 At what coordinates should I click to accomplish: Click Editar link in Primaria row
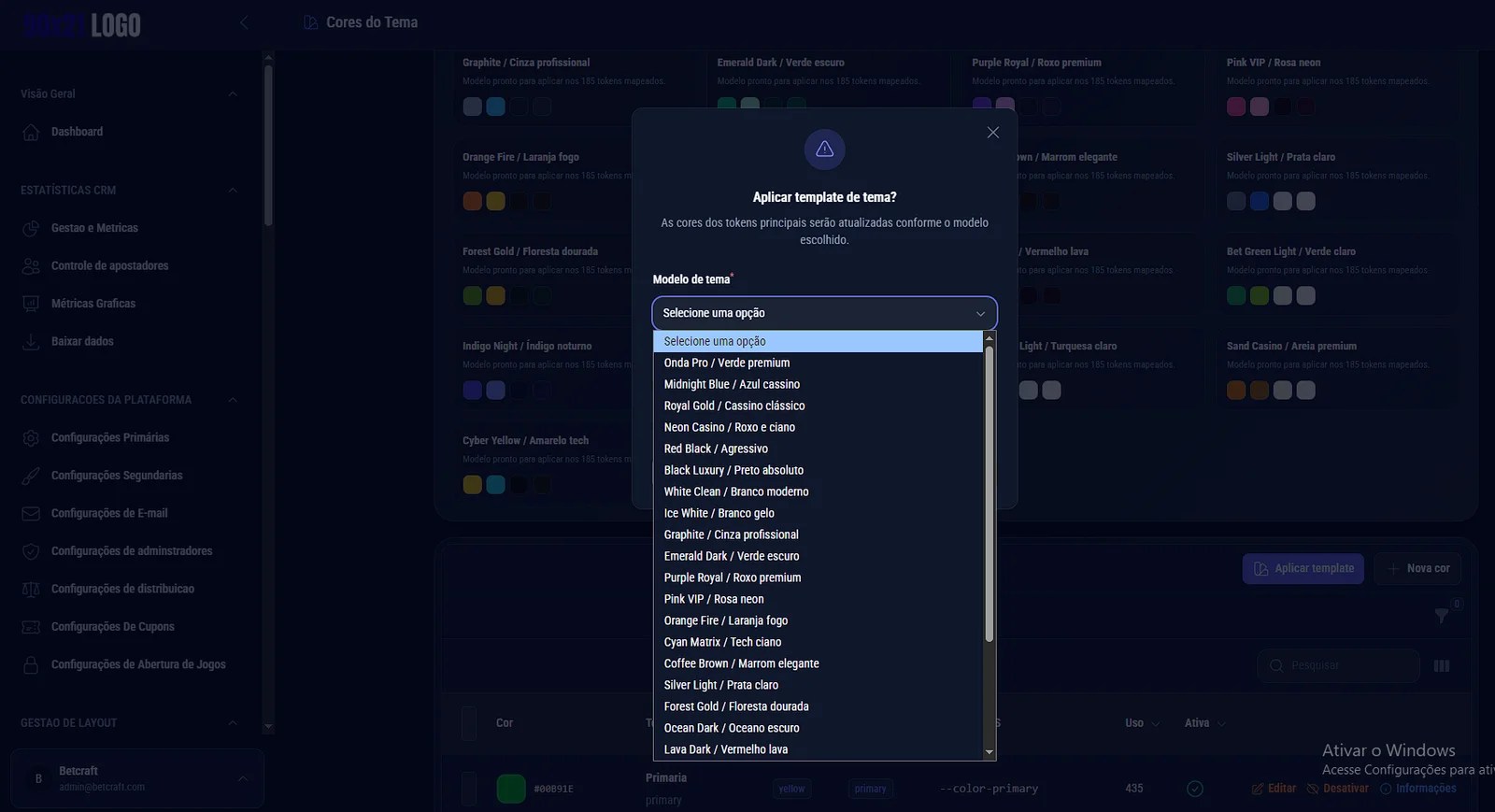[1274, 789]
